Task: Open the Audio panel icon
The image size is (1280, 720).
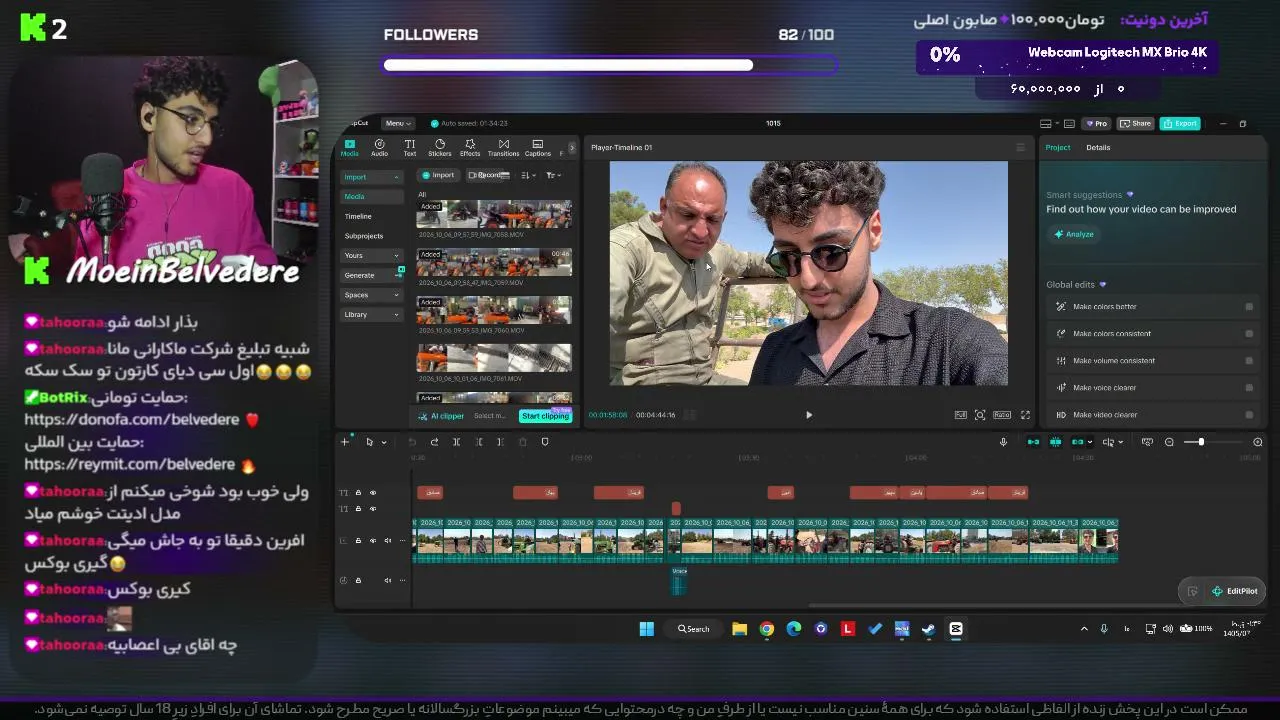Action: (379, 148)
